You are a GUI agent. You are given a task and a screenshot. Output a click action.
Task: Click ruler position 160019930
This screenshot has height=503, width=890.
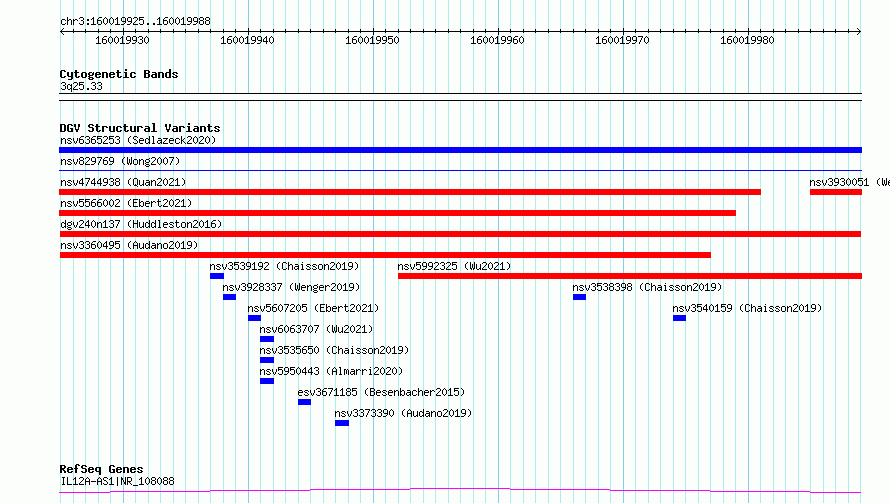point(122,40)
